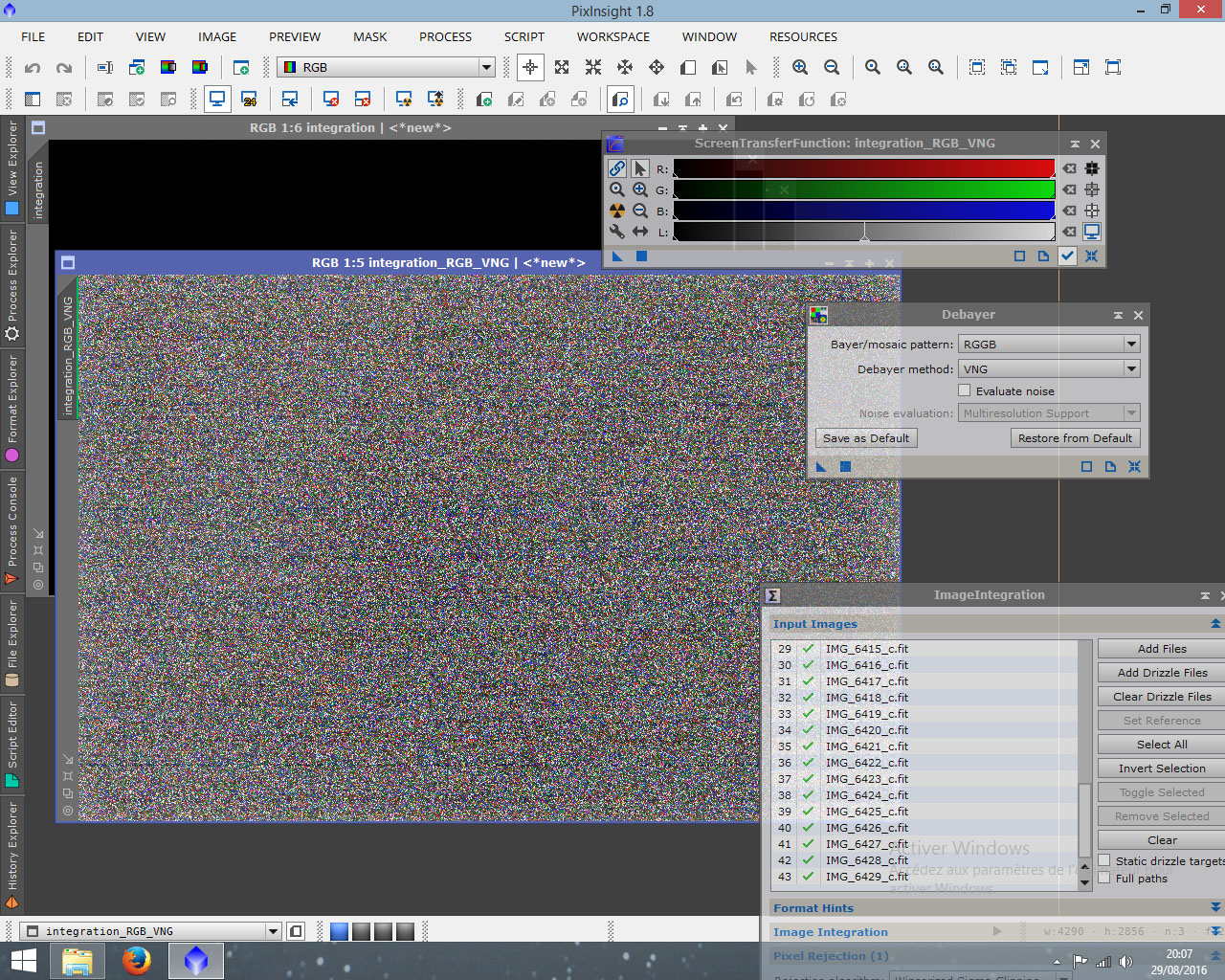1225x980 pixels.
Task: Click the Add Drizzle Files button
Action: [x=1161, y=673]
